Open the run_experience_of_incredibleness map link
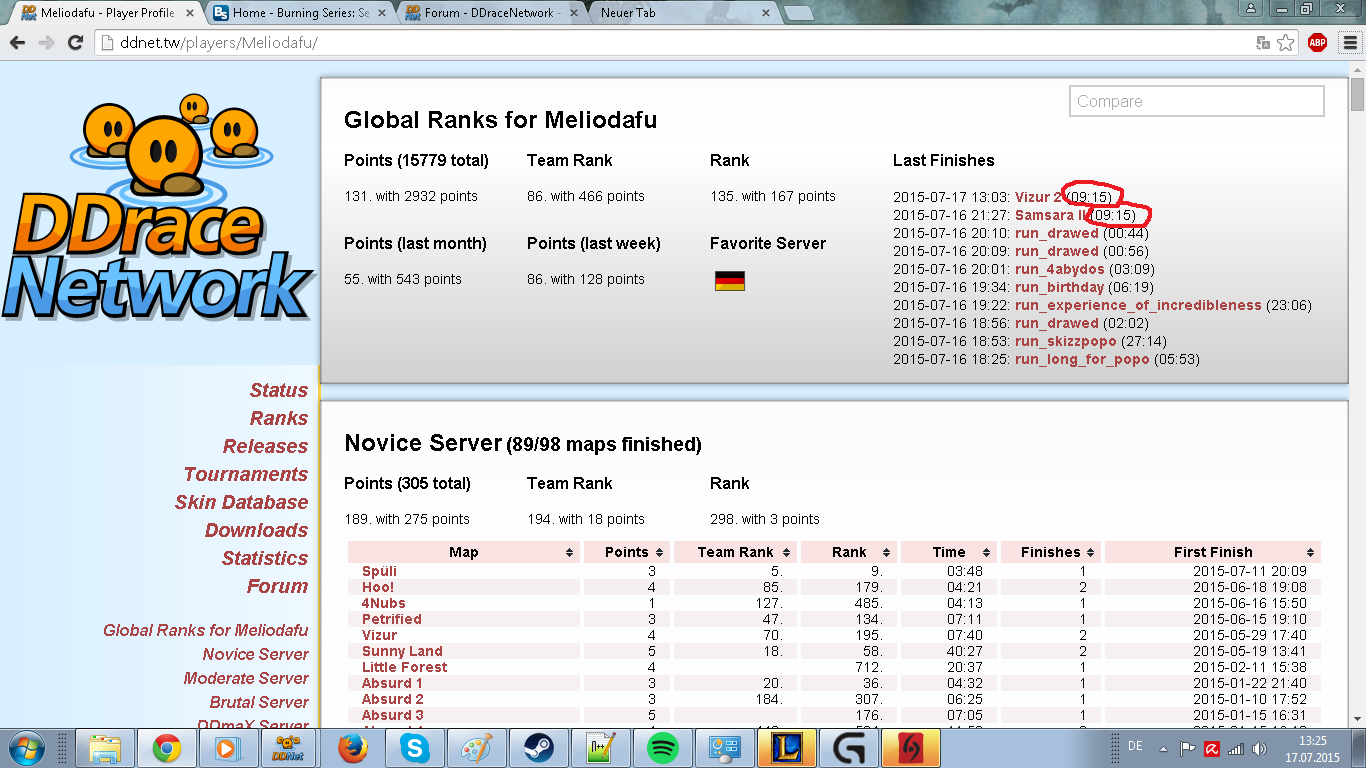Screen dimensions: 1366x768 coord(1137,305)
